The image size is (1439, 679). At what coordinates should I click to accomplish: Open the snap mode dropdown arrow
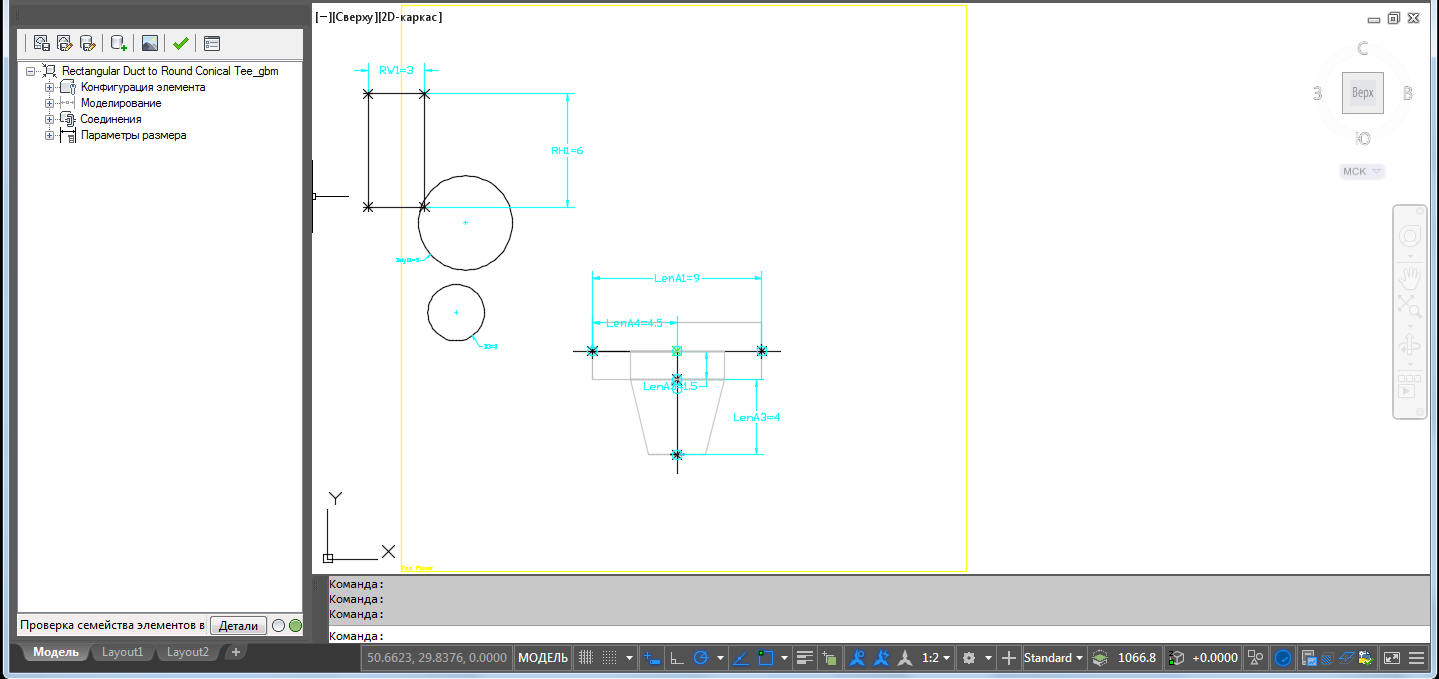coord(629,658)
